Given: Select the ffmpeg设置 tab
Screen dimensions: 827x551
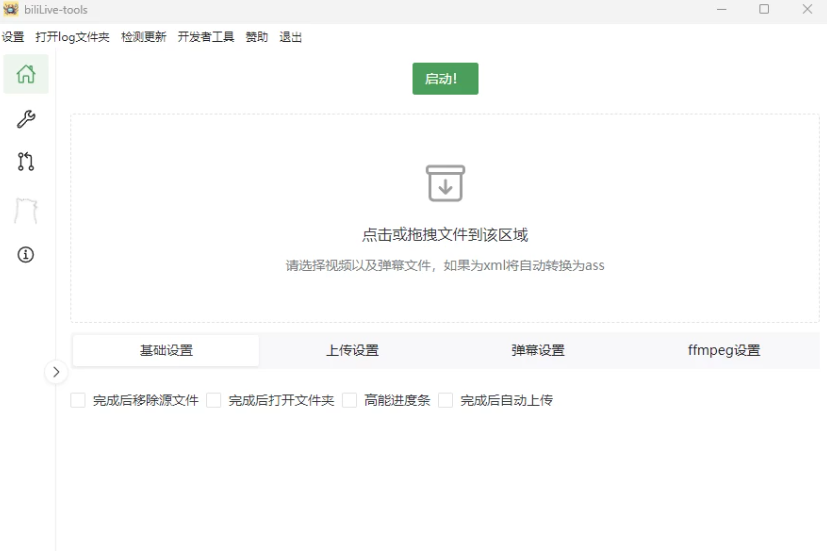Looking at the screenshot, I should tap(724, 350).
